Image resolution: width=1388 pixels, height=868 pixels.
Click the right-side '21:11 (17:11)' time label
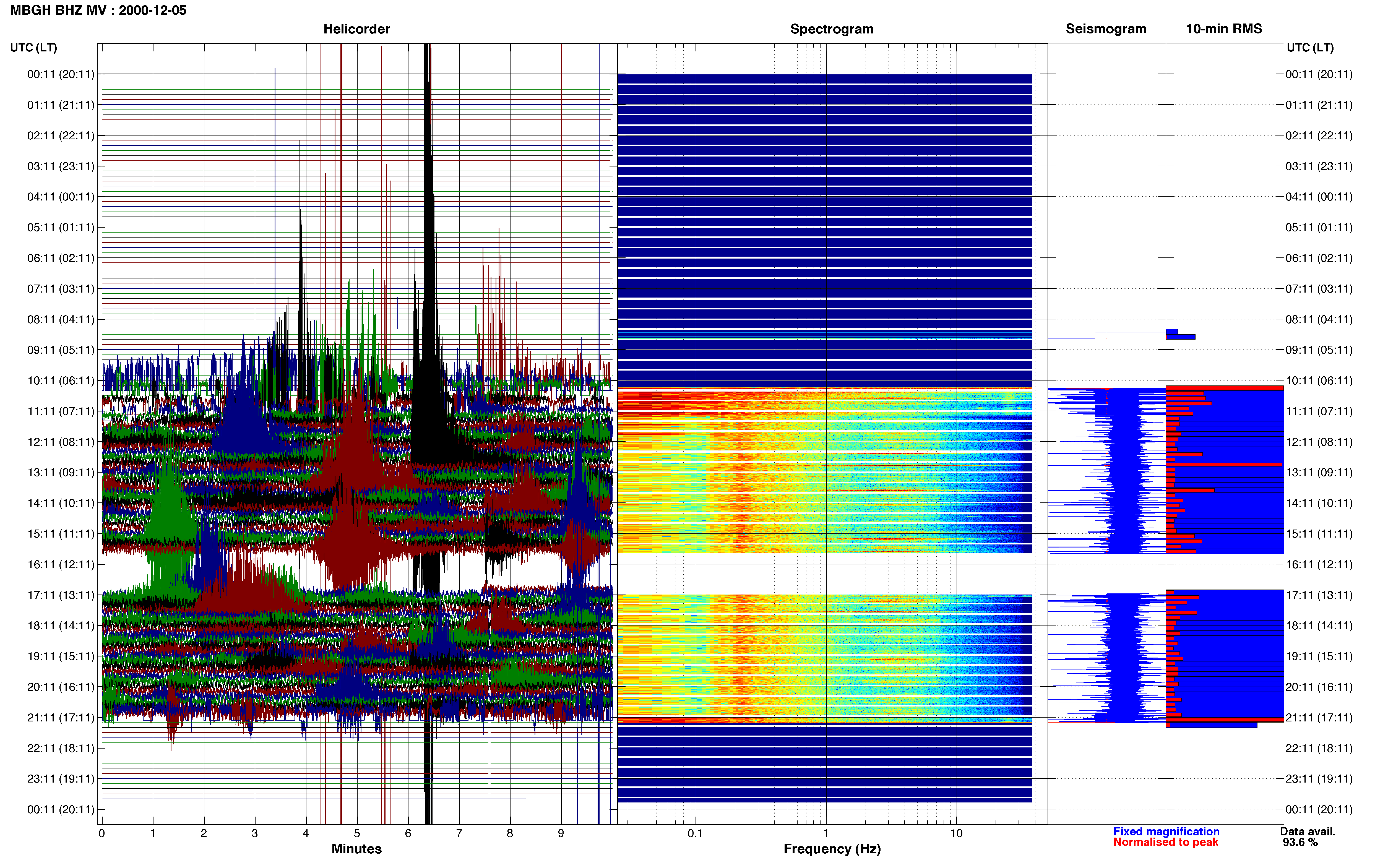(x=1319, y=718)
